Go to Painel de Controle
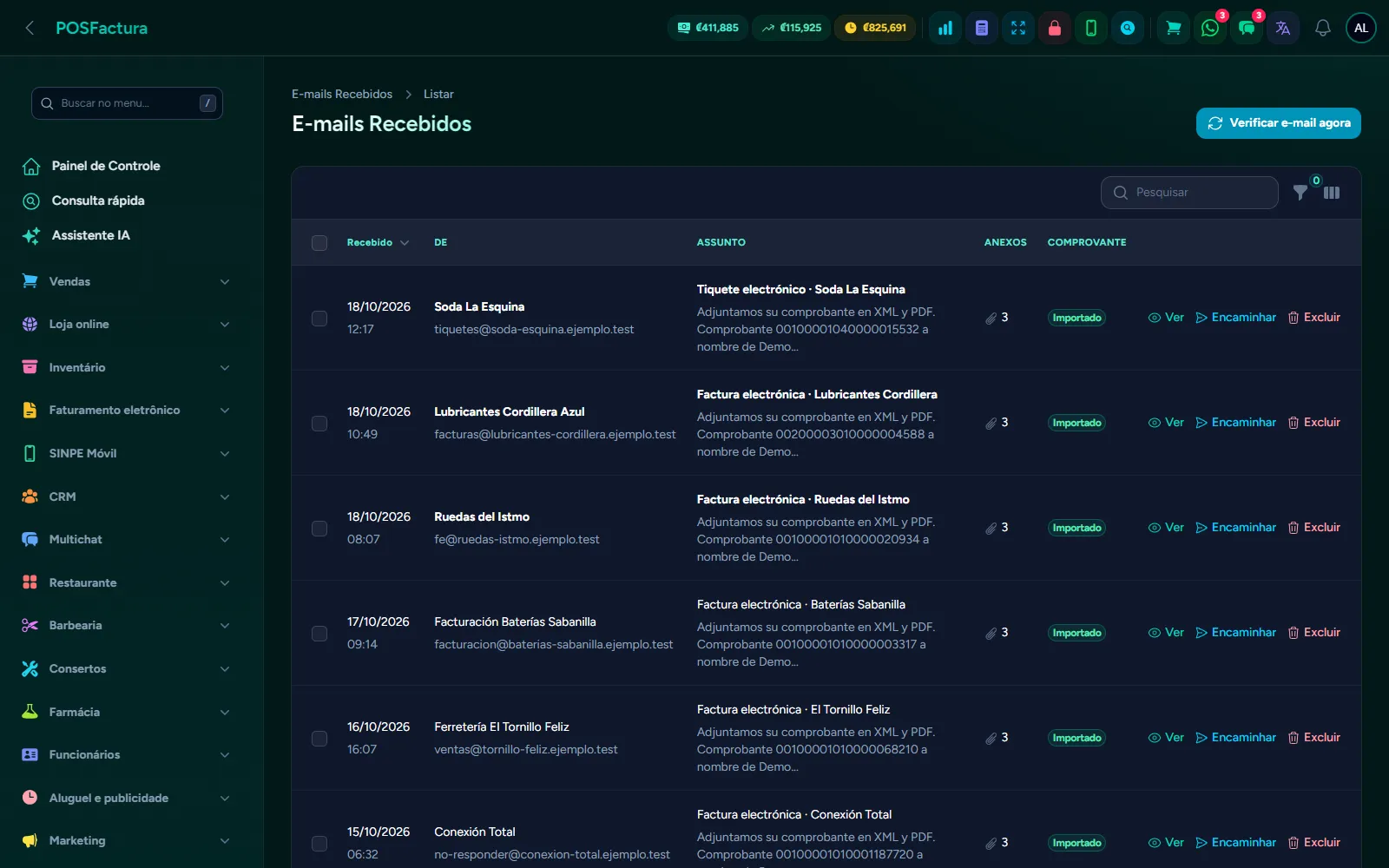The height and width of the screenshot is (868, 1389). click(x=106, y=166)
